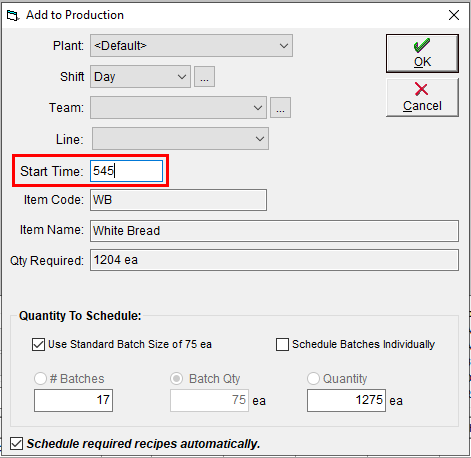Click the Item Code field with WB
This screenshot has height=458, width=471.
178,200
